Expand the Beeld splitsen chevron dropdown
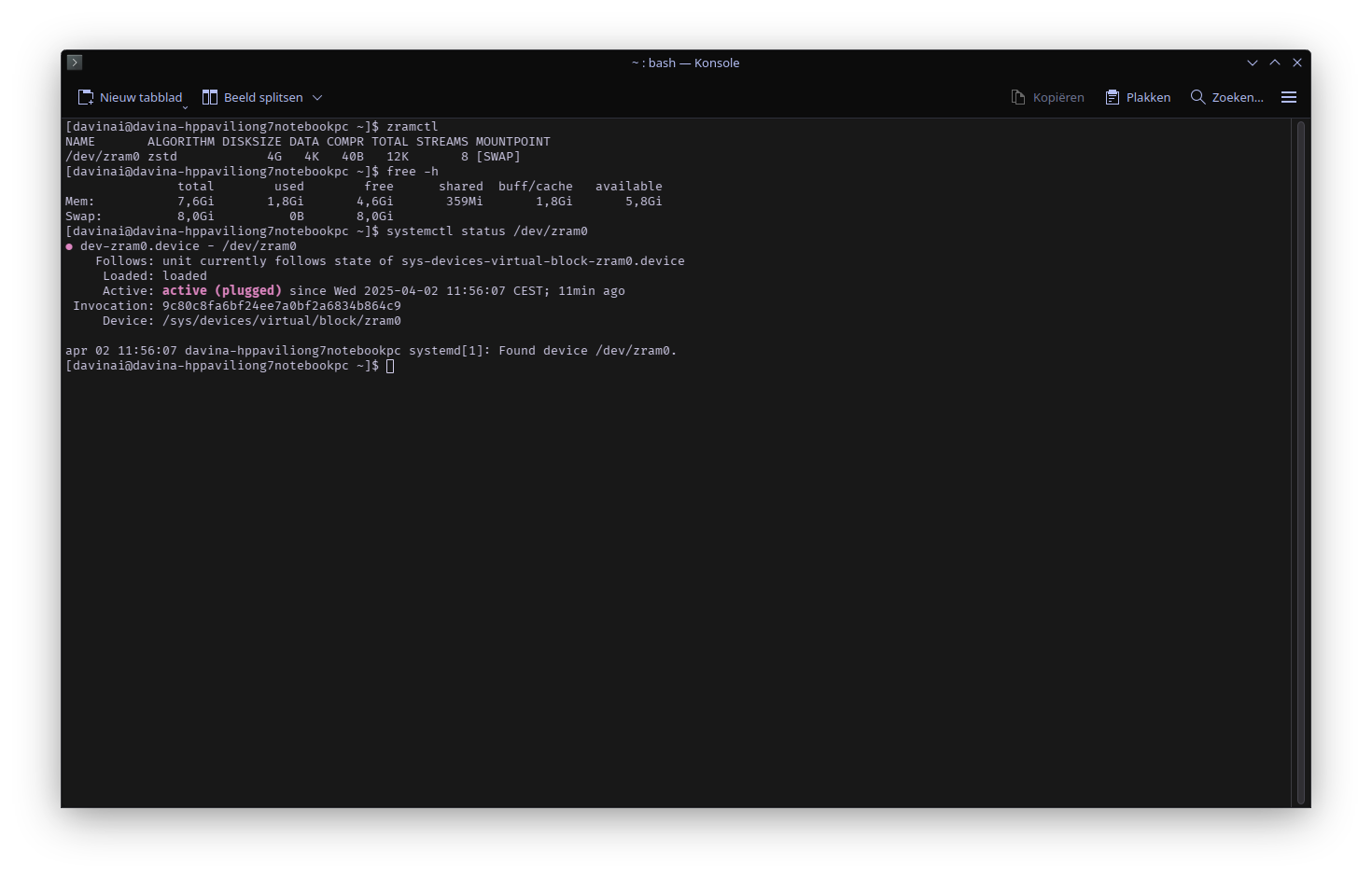 coord(317,97)
